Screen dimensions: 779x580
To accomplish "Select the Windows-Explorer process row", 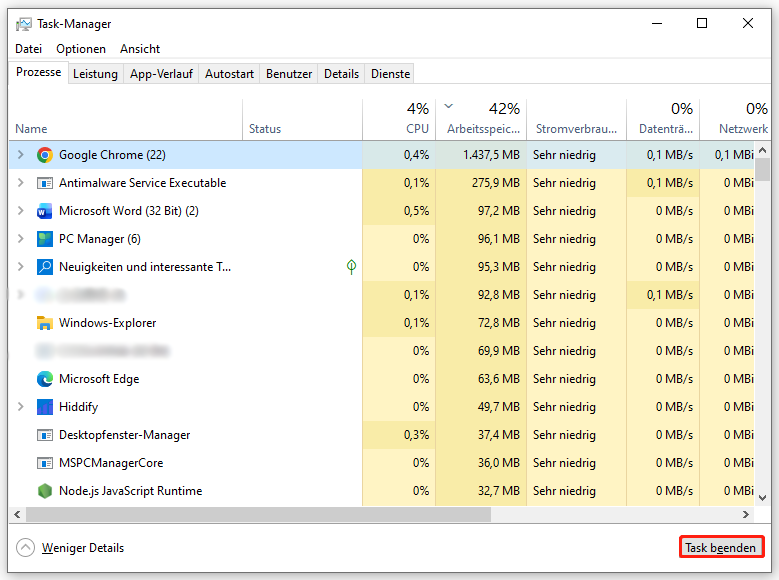I will [382, 323].
